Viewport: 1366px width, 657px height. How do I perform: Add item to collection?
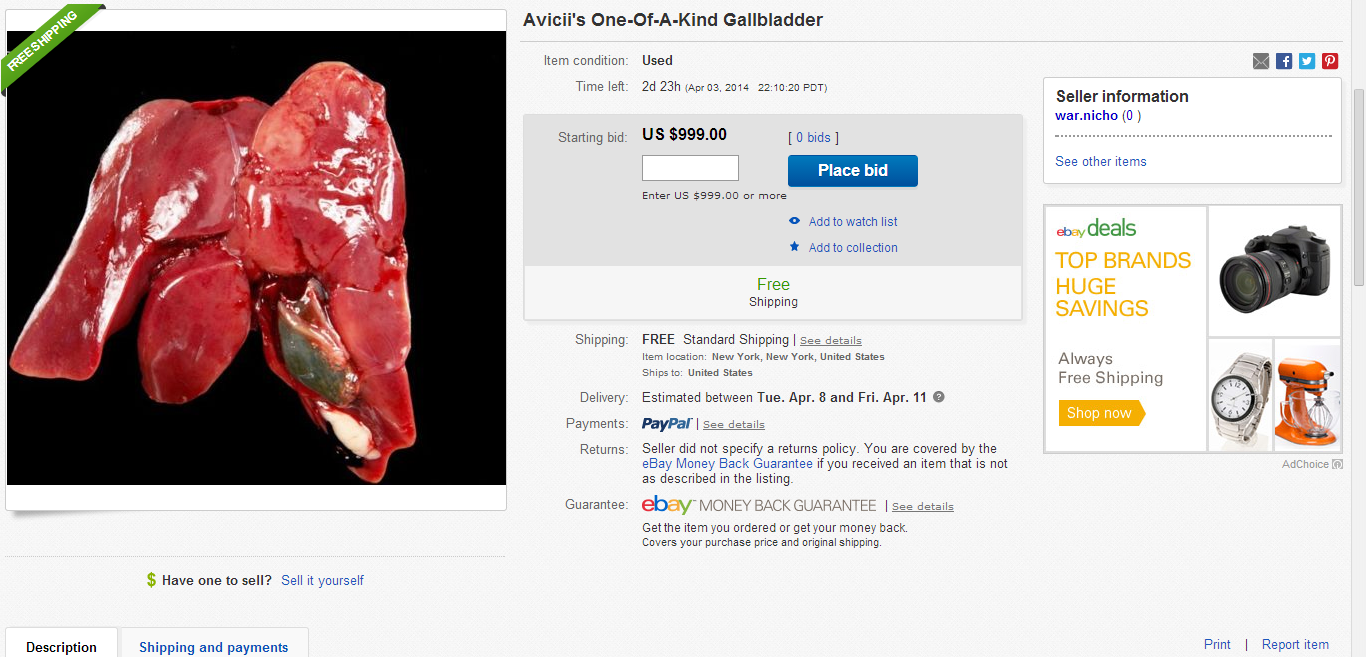coord(852,248)
